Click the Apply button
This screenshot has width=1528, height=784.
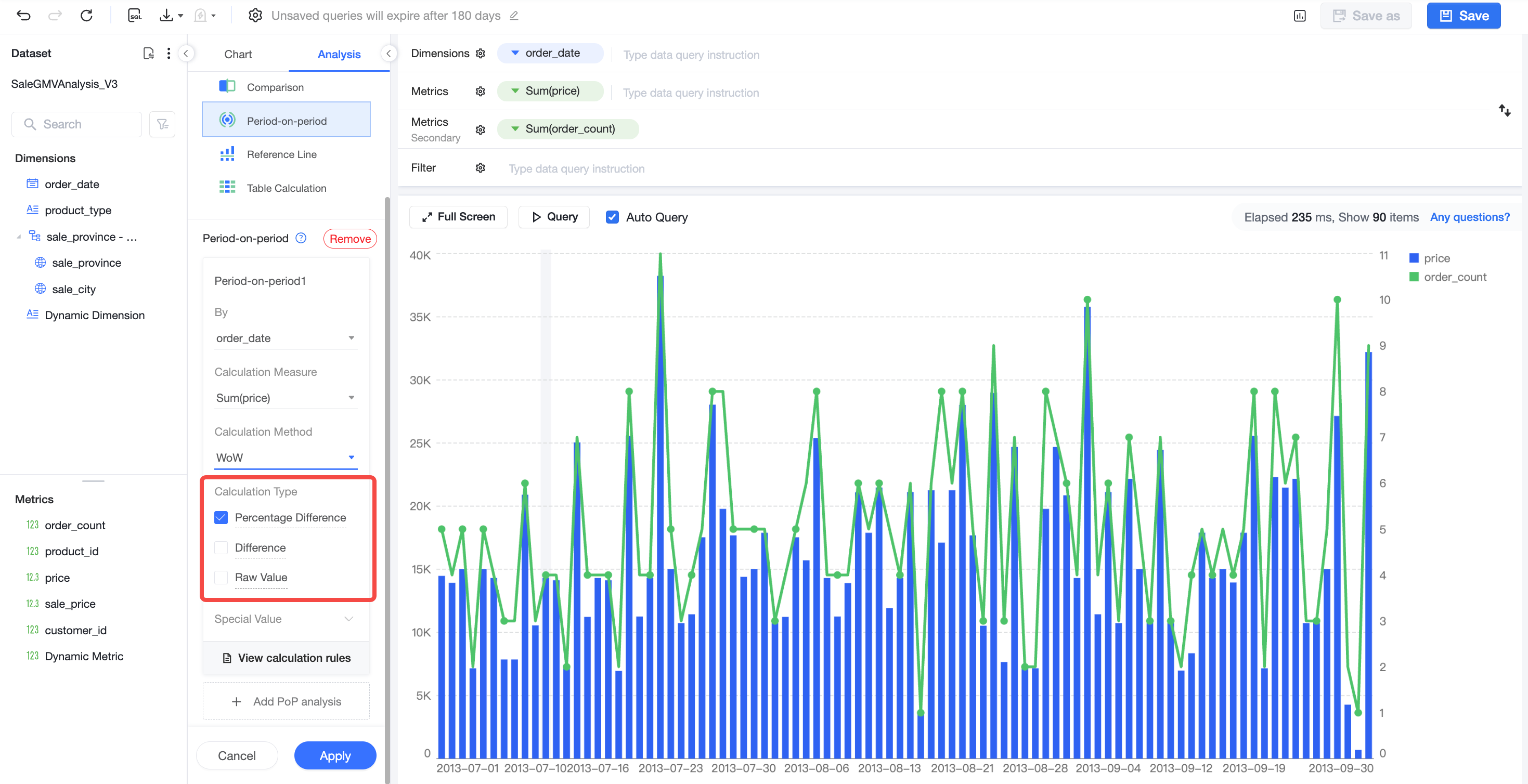(335, 756)
